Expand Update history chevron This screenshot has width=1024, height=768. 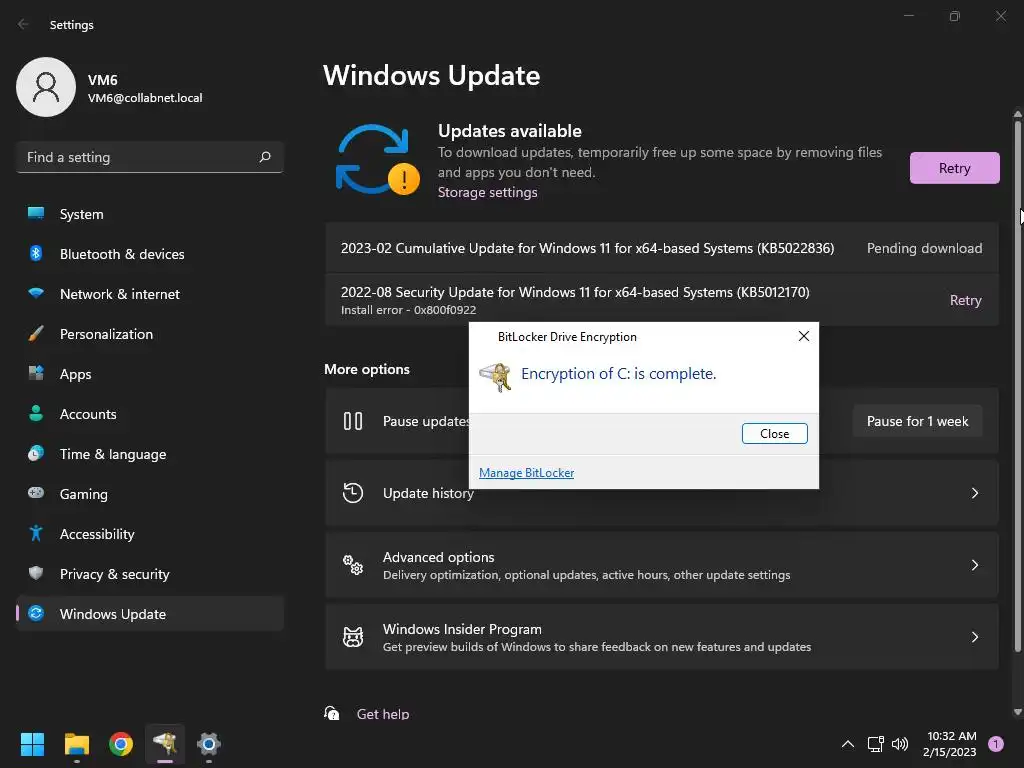974,493
